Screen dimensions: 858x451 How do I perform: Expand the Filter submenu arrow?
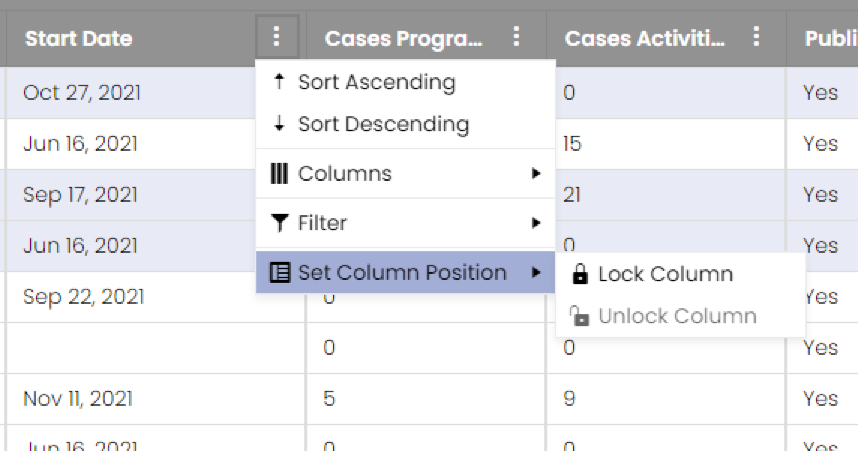coord(536,223)
